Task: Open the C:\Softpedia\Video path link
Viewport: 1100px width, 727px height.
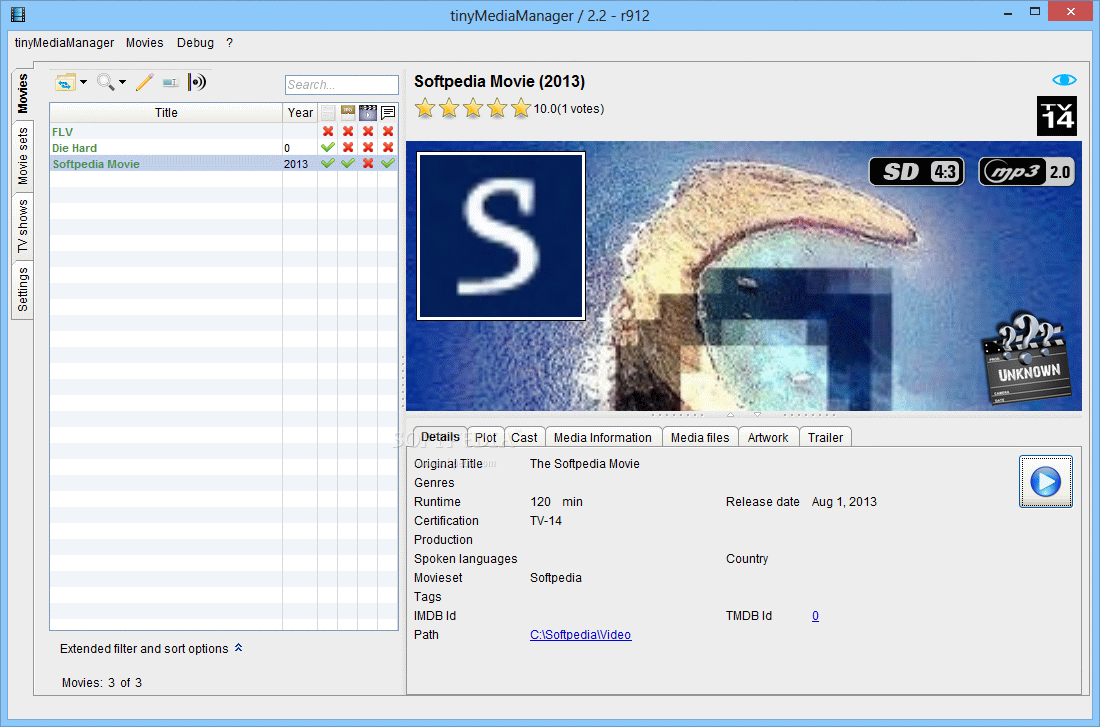Action: tap(580, 634)
